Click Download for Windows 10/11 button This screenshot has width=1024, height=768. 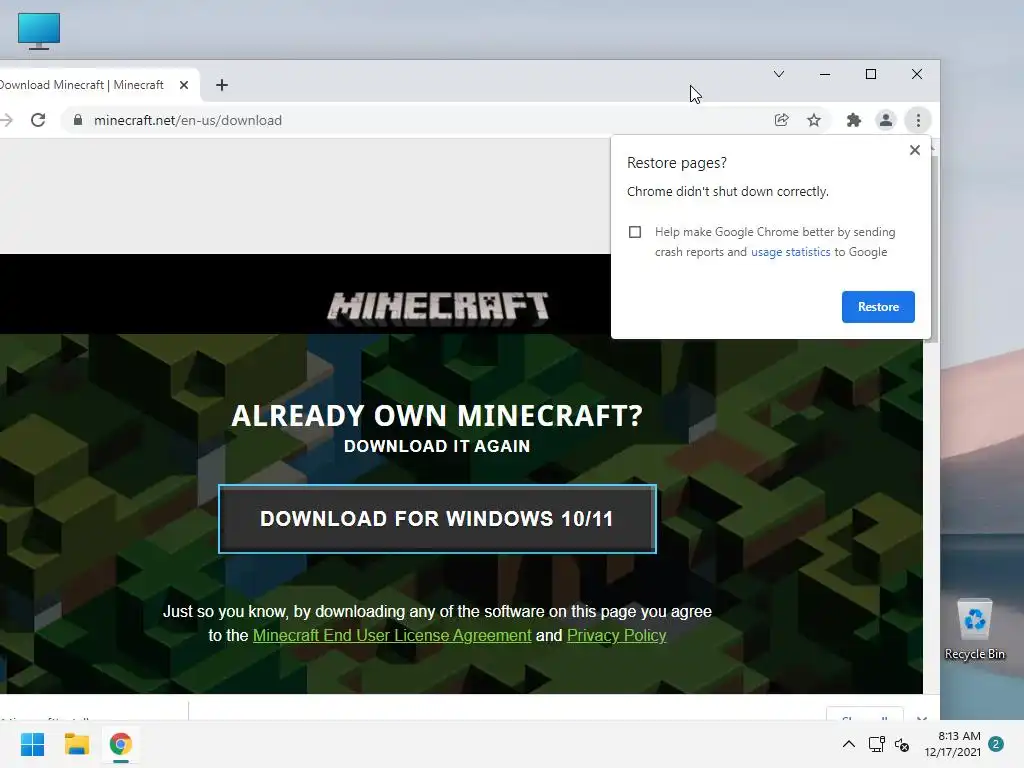[437, 519]
